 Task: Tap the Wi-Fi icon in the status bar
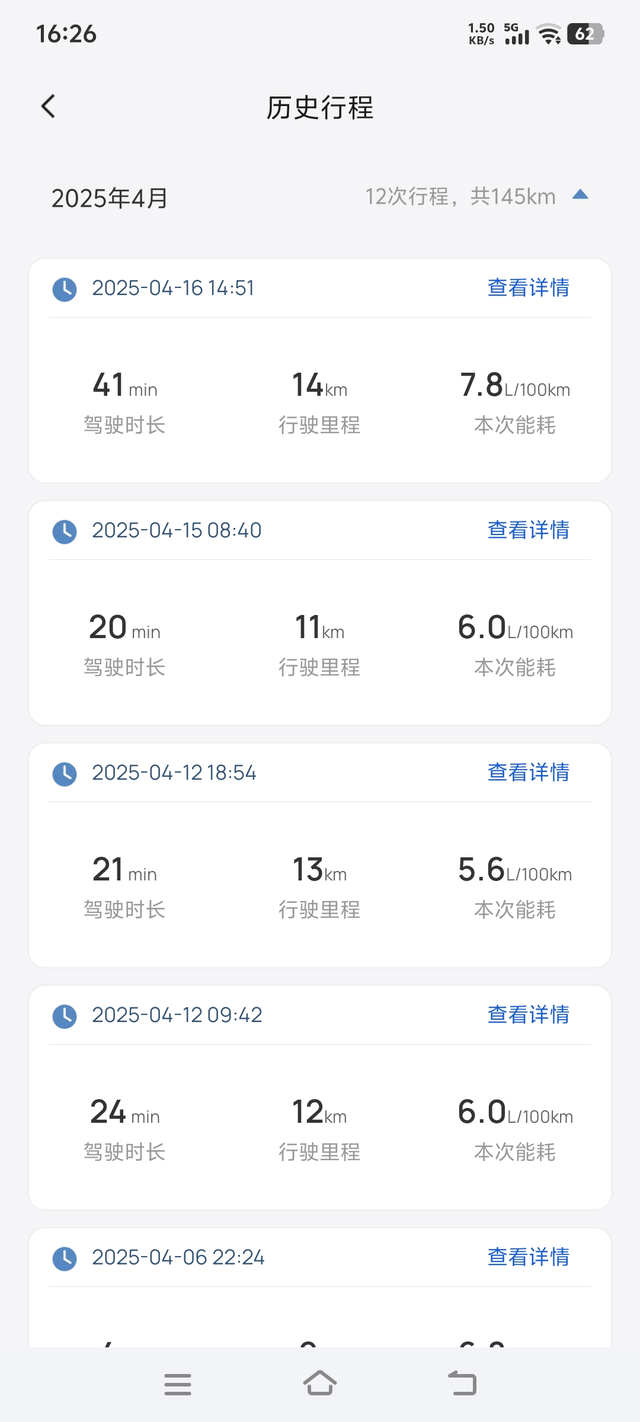[x=547, y=30]
